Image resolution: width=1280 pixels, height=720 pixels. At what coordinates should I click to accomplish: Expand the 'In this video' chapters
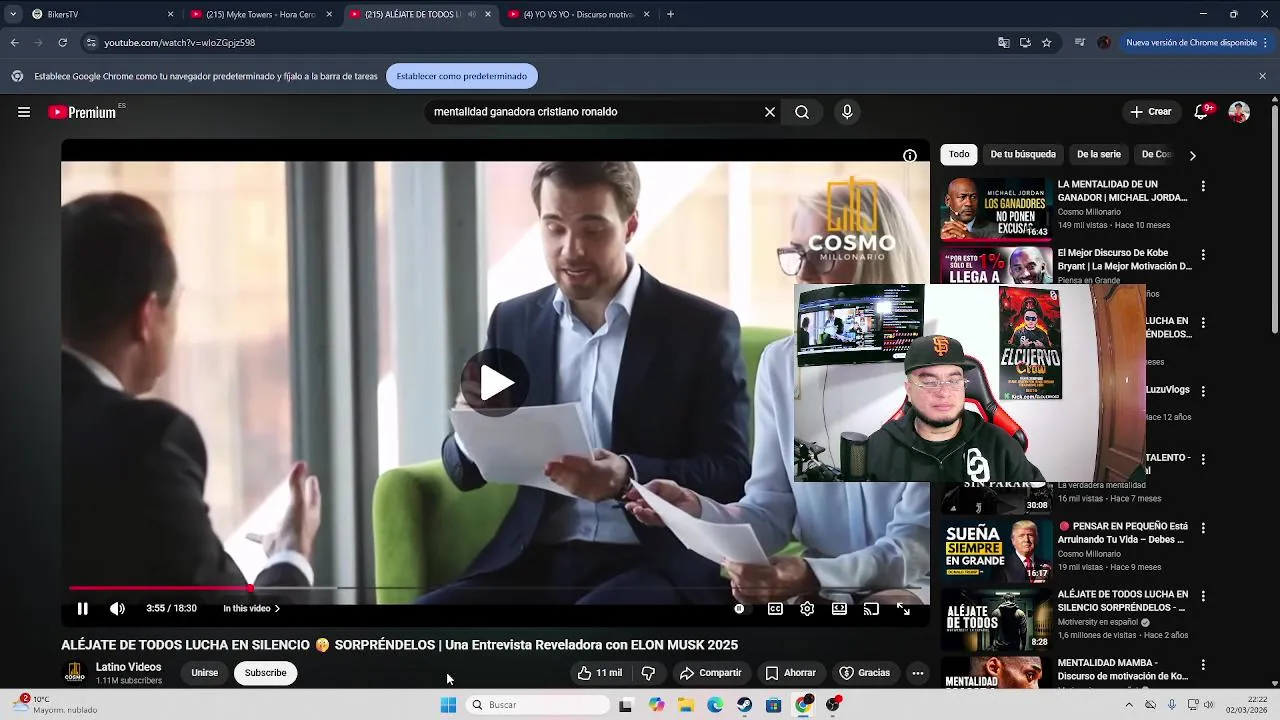251,608
